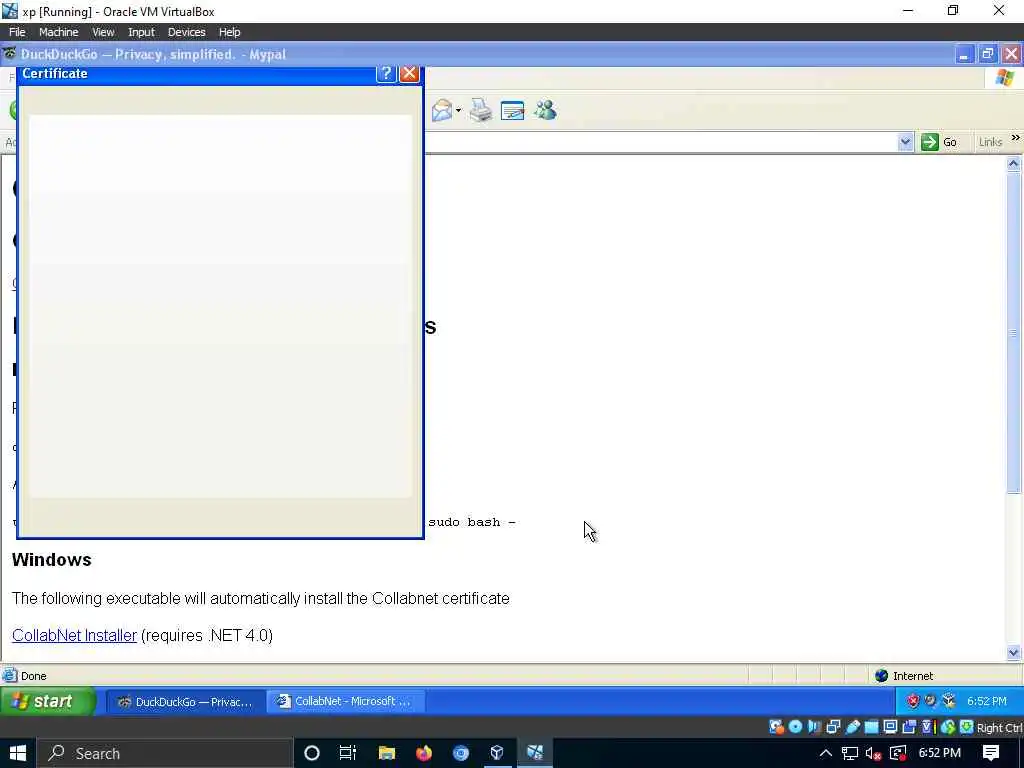Open File Explorer from the taskbar
The width and height of the screenshot is (1024, 768).
387,753
